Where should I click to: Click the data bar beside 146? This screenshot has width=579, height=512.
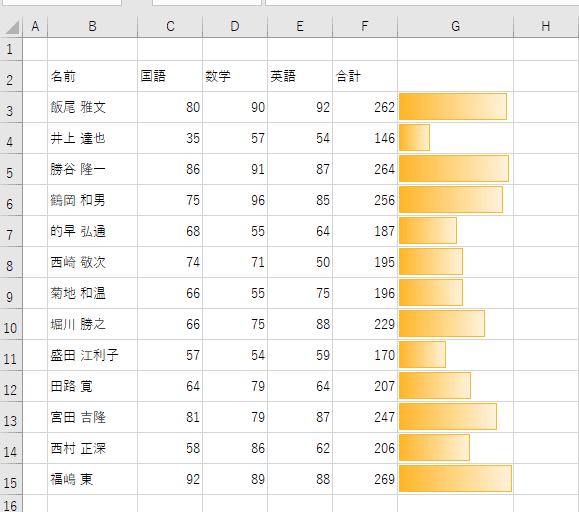coord(414,138)
